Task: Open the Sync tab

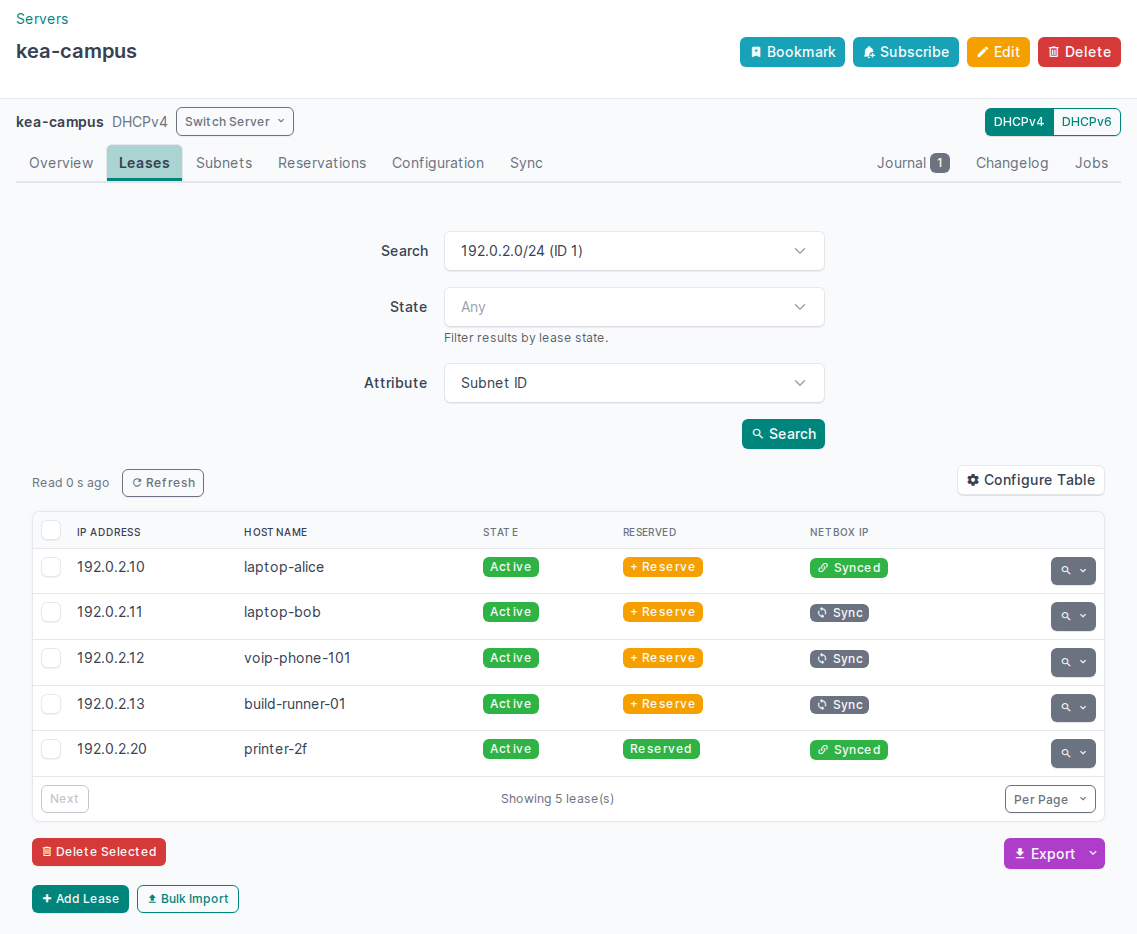Action: coord(526,163)
